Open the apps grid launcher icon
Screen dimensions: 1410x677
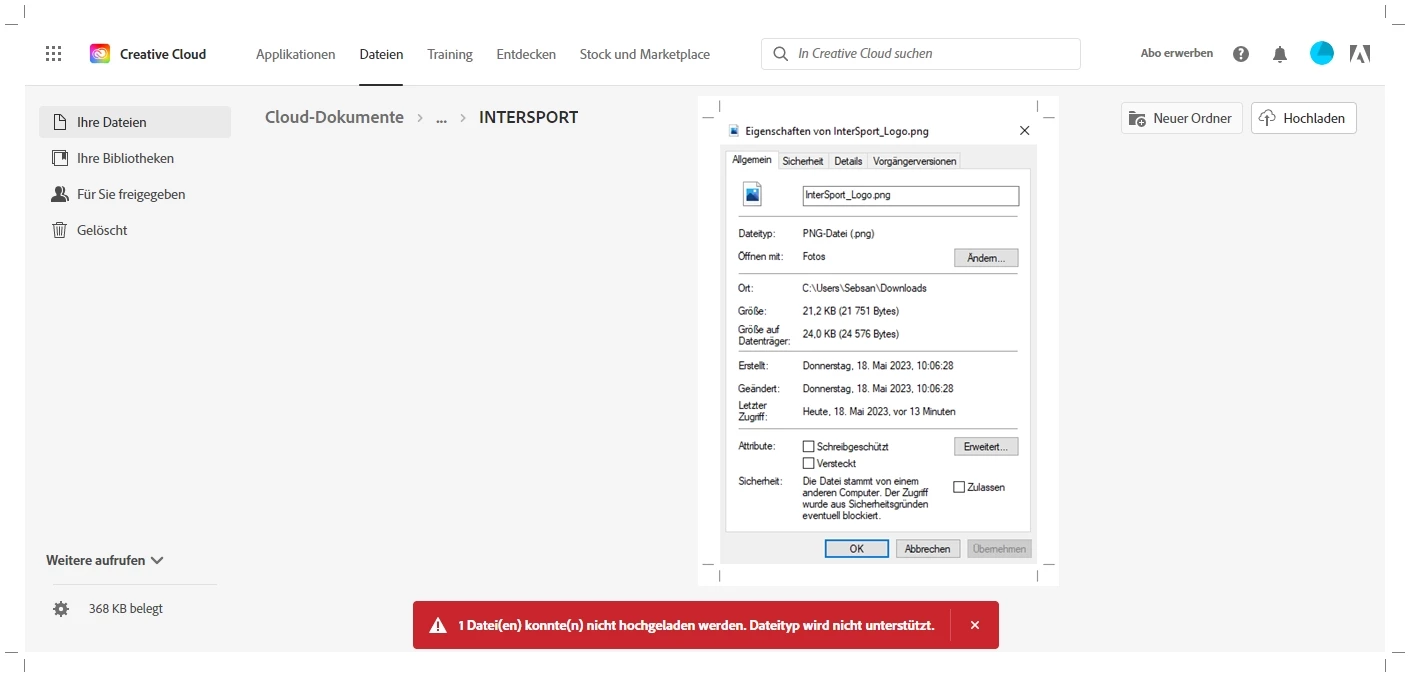(54, 54)
